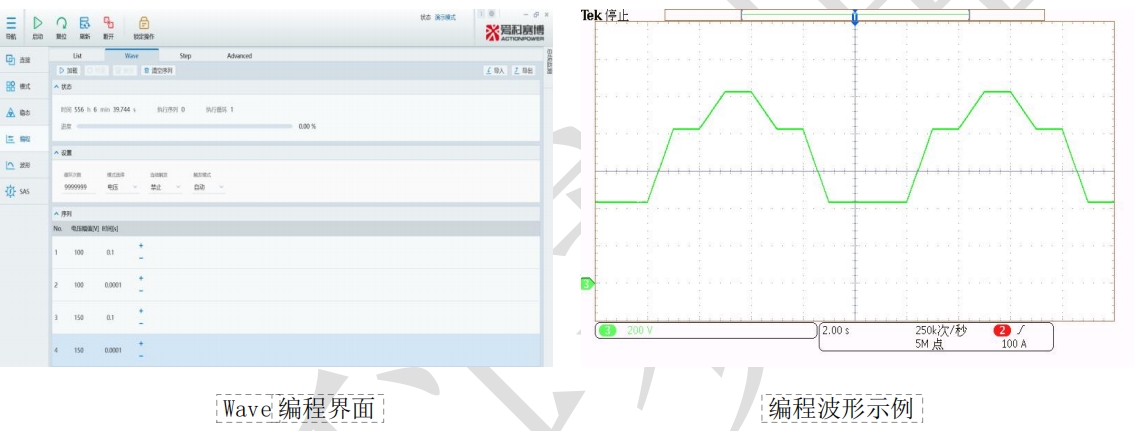
Task: Click the 清空序列 clear sequence button
Action: [x=158, y=71]
